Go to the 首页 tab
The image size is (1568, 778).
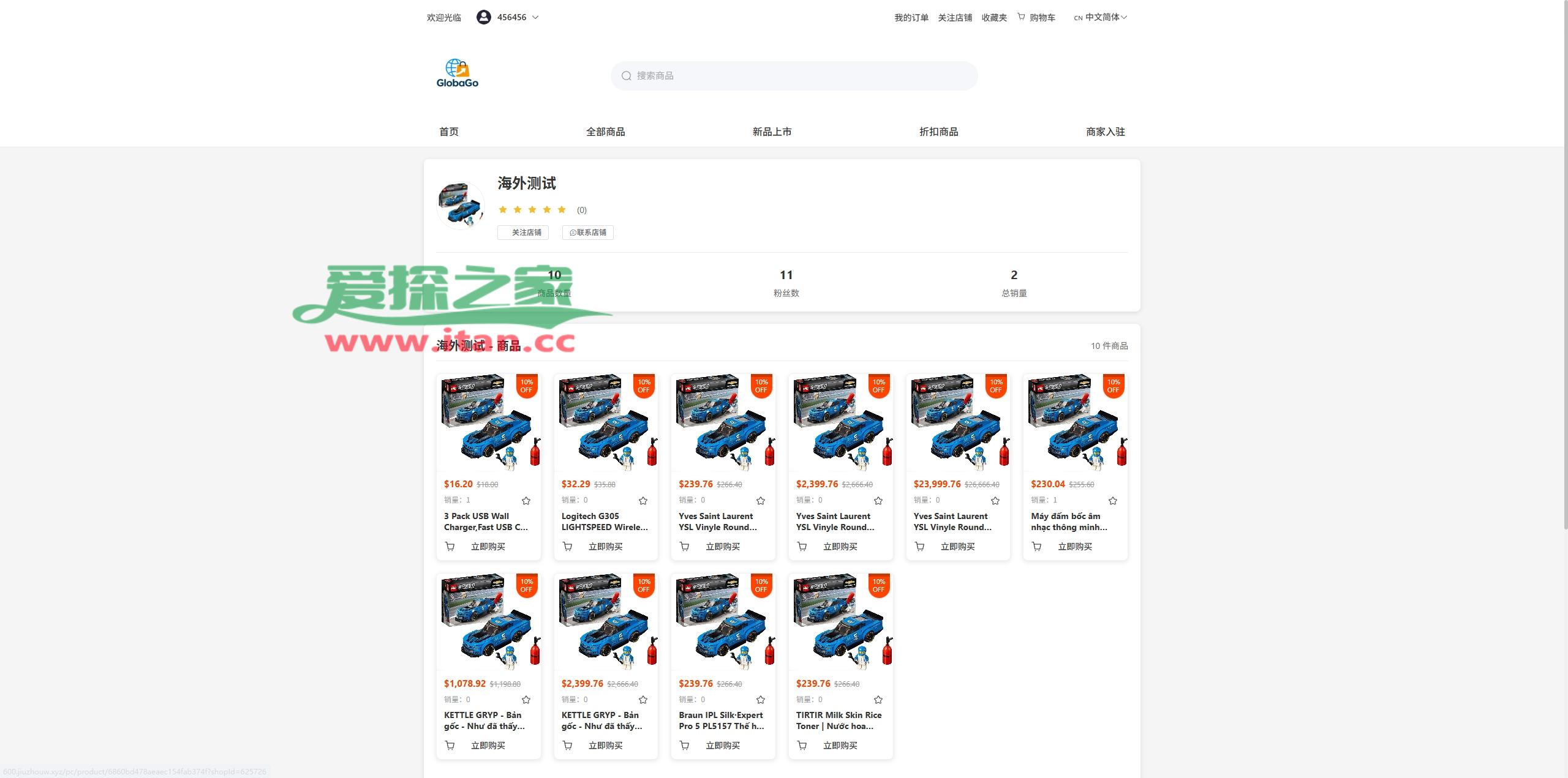pyautogui.click(x=449, y=132)
